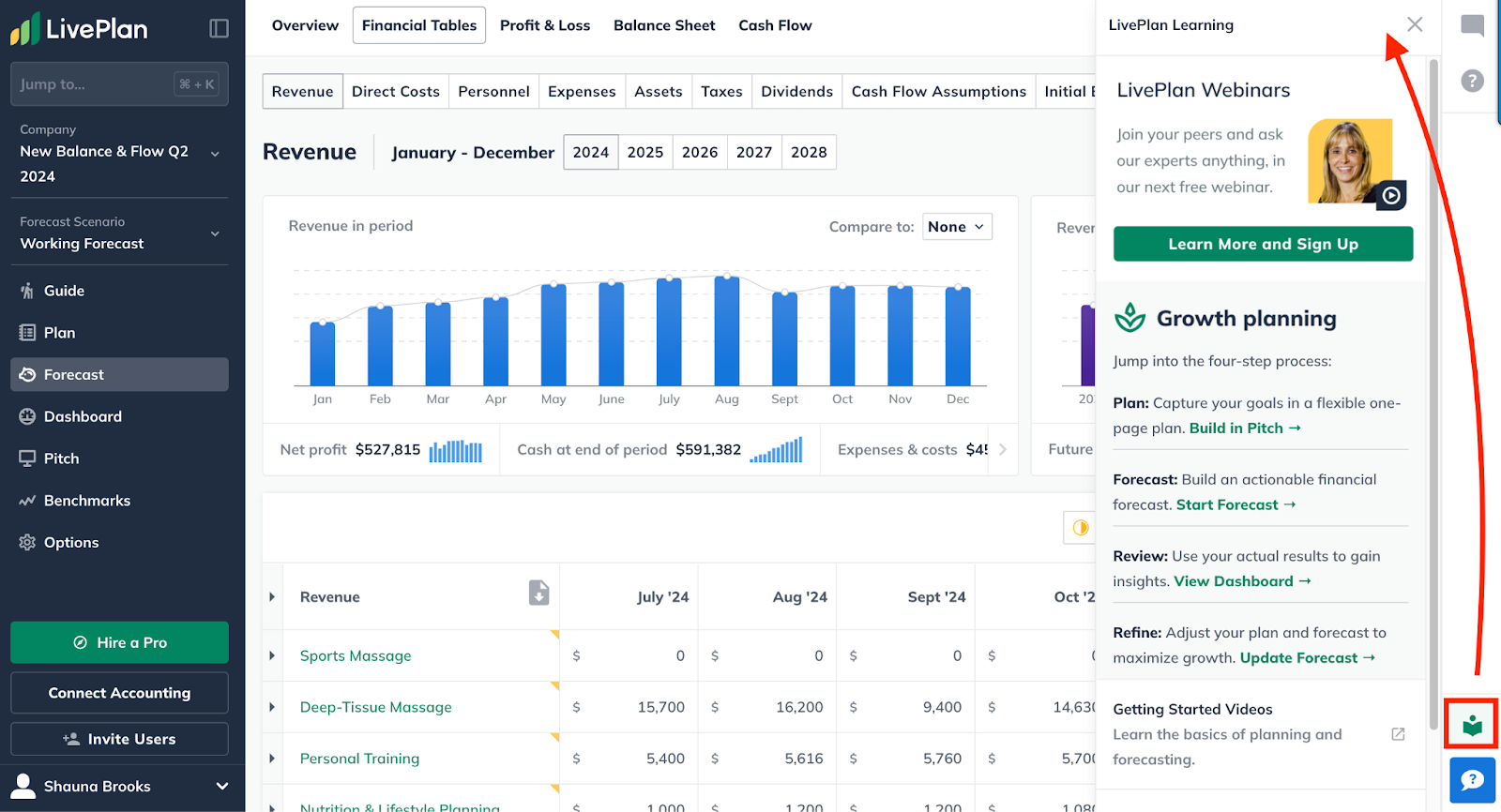Expand the Sports Massage row

(272, 655)
